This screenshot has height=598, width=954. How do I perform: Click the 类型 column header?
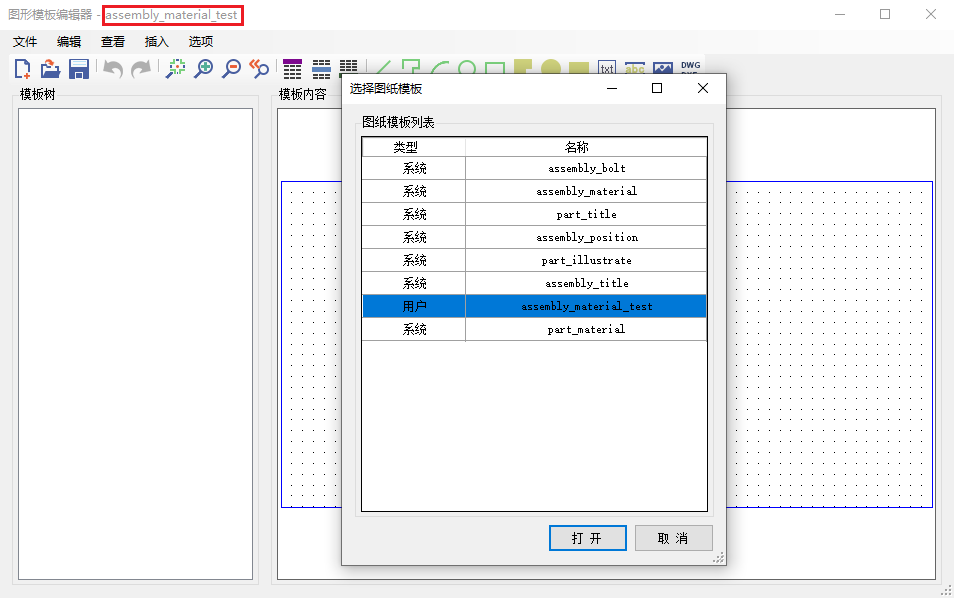pos(414,147)
